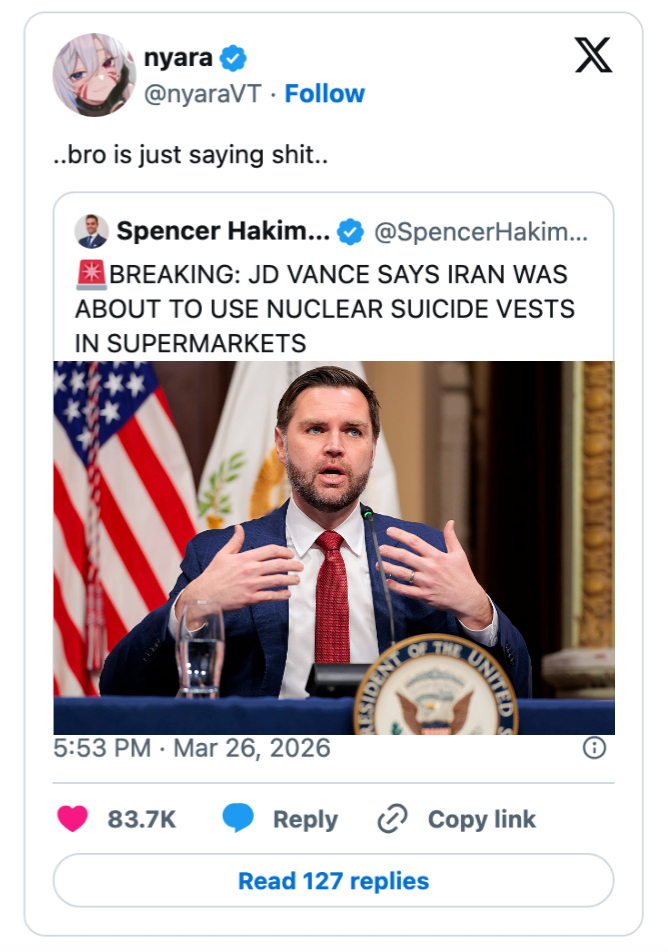Open the Spencer Hakim display name
The image size is (668, 952).
(x=222, y=232)
